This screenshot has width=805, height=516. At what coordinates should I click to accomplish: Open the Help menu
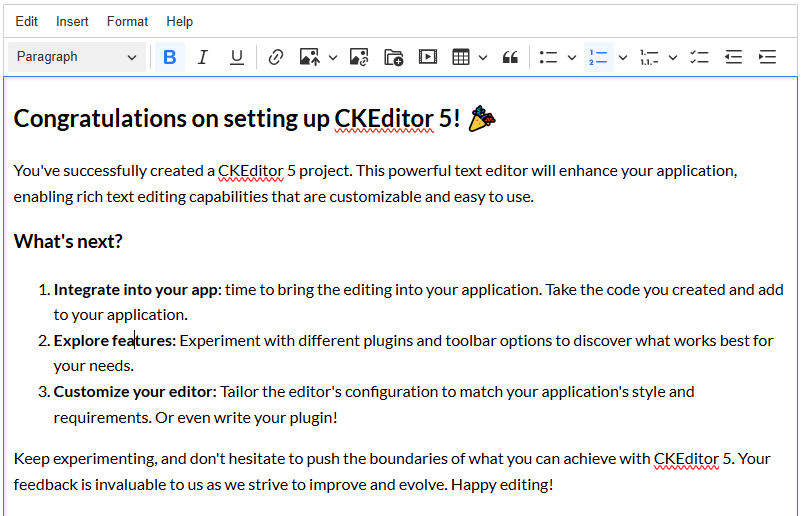pyautogui.click(x=180, y=22)
